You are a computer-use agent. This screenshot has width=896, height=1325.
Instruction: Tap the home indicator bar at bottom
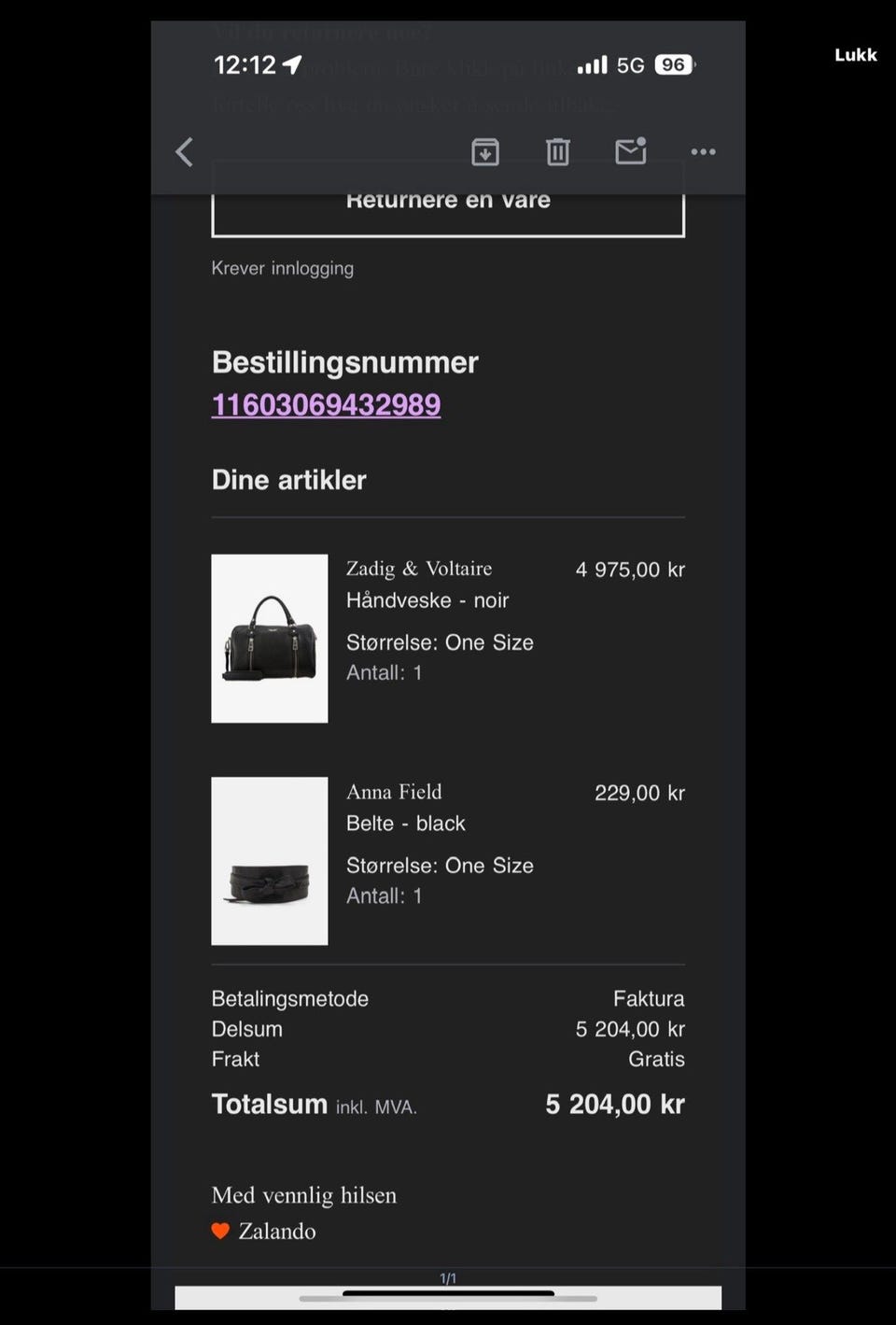[448, 1293]
